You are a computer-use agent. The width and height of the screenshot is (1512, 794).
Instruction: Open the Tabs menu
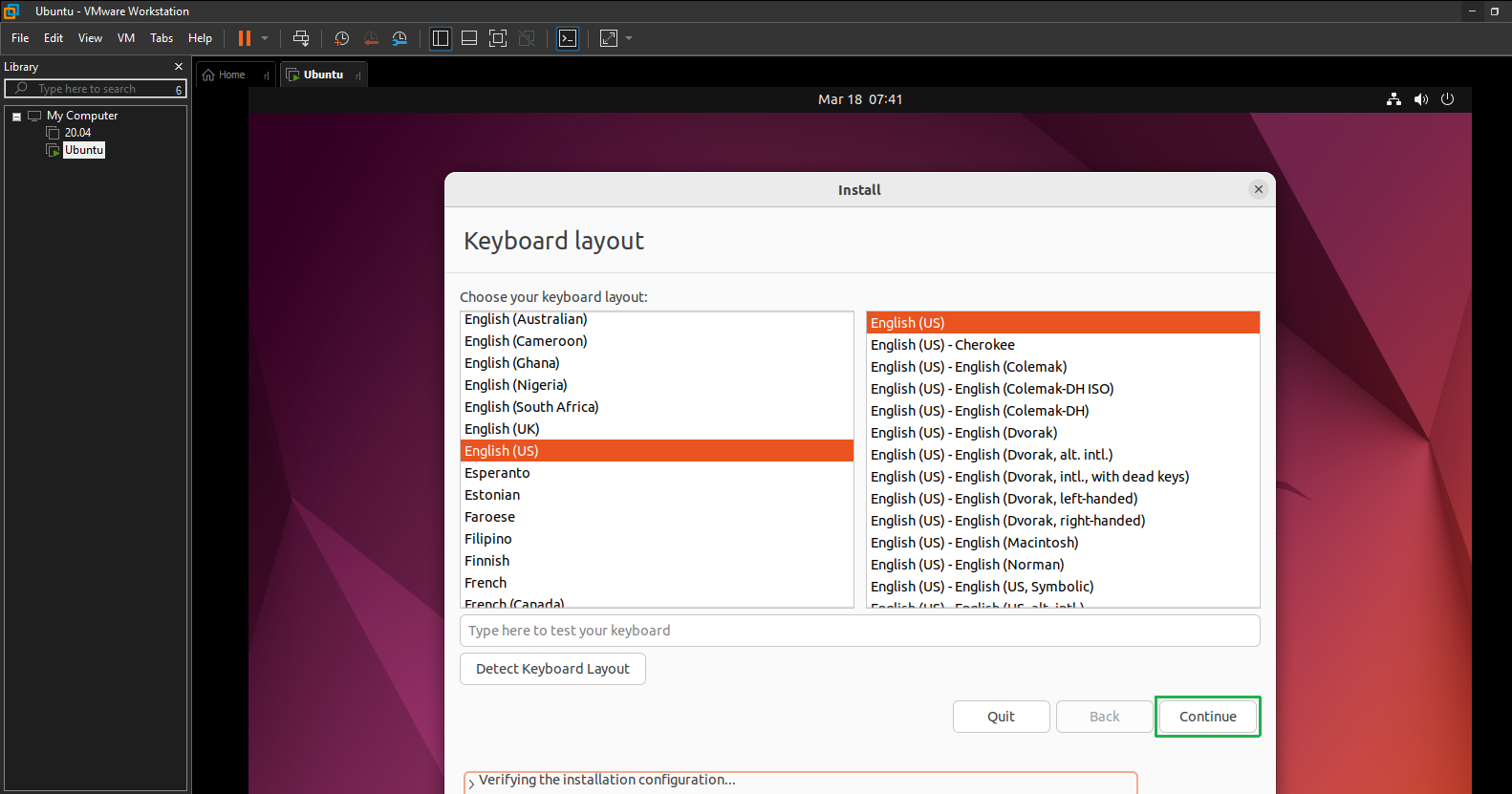tap(162, 38)
